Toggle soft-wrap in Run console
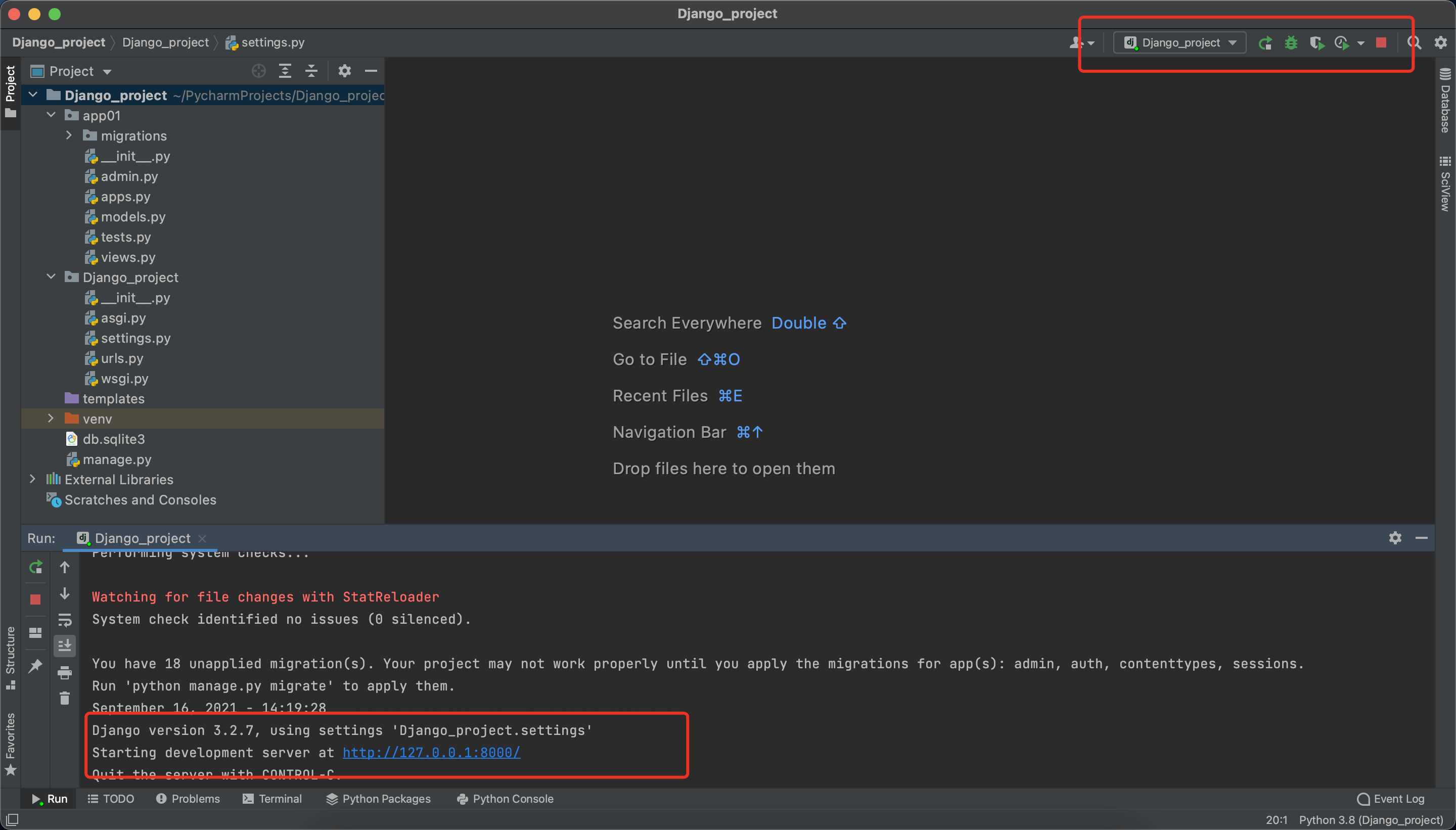 pos(64,620)
